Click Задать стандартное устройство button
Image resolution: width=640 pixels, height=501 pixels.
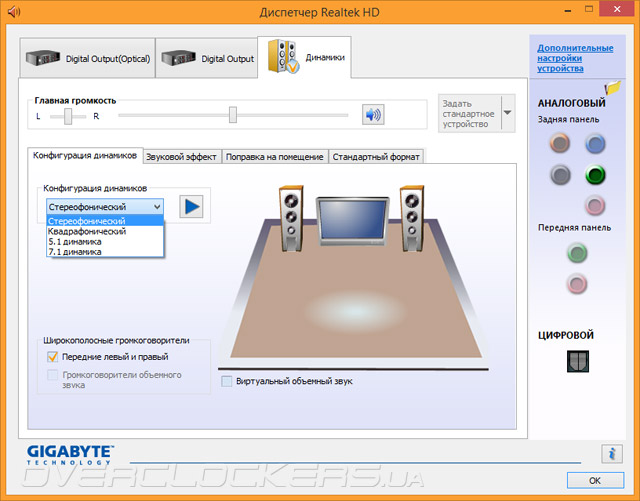coord(469,114)
